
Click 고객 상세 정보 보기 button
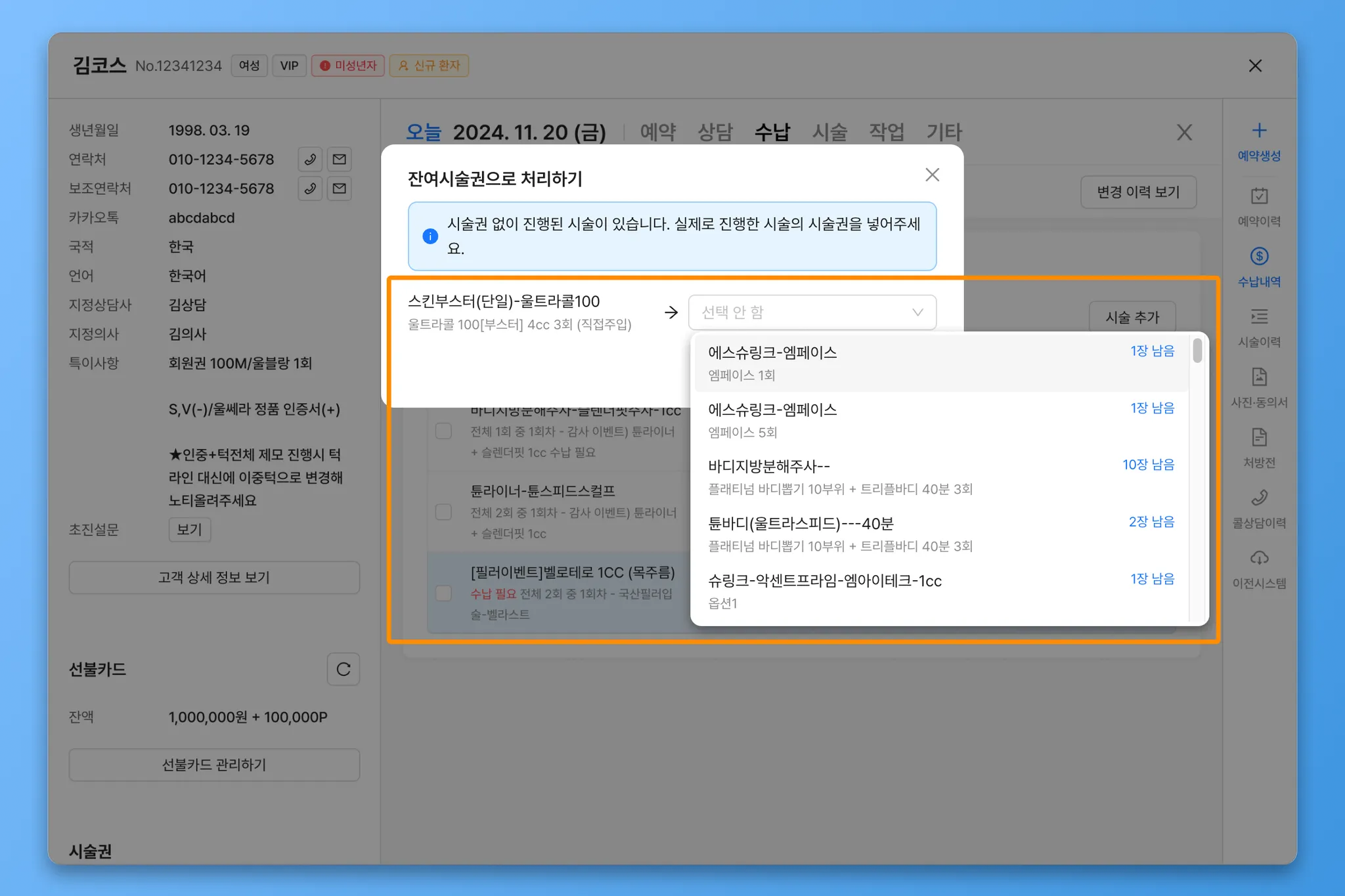[x=214, y=578]
